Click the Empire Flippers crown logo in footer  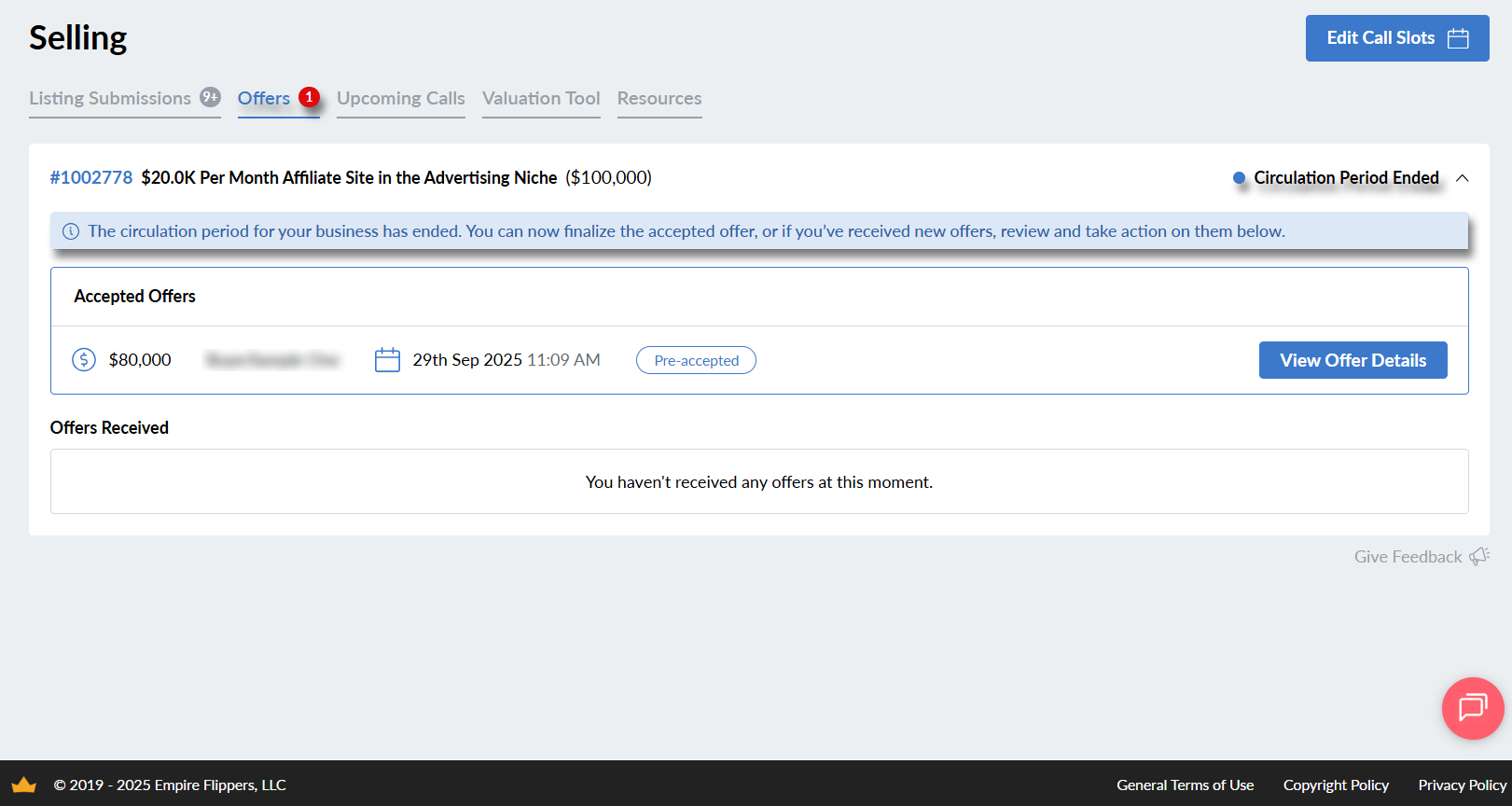[x=24, y=785]
